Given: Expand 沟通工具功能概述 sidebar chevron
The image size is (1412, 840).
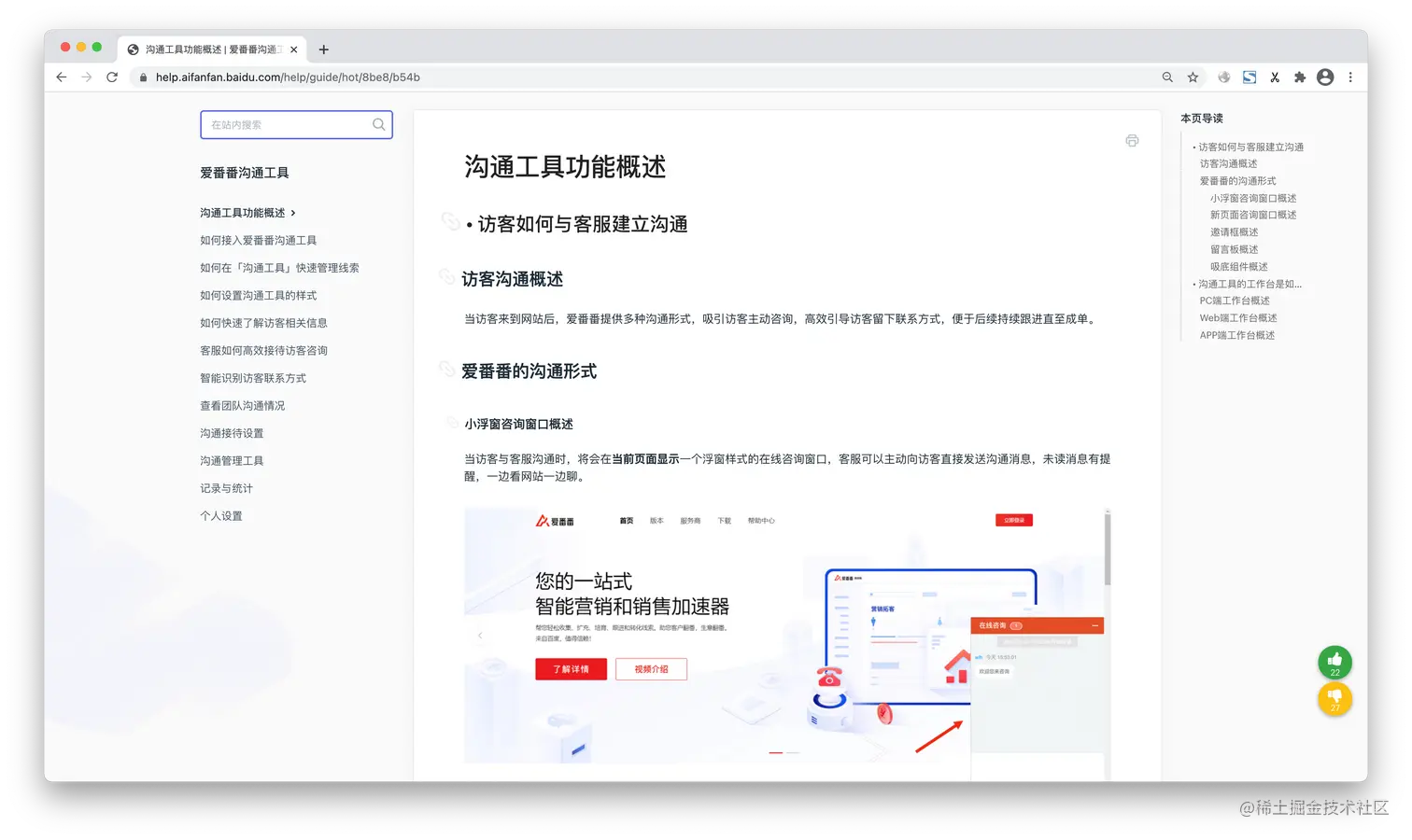Looking at the screenshot, I should tap(293, 213).
